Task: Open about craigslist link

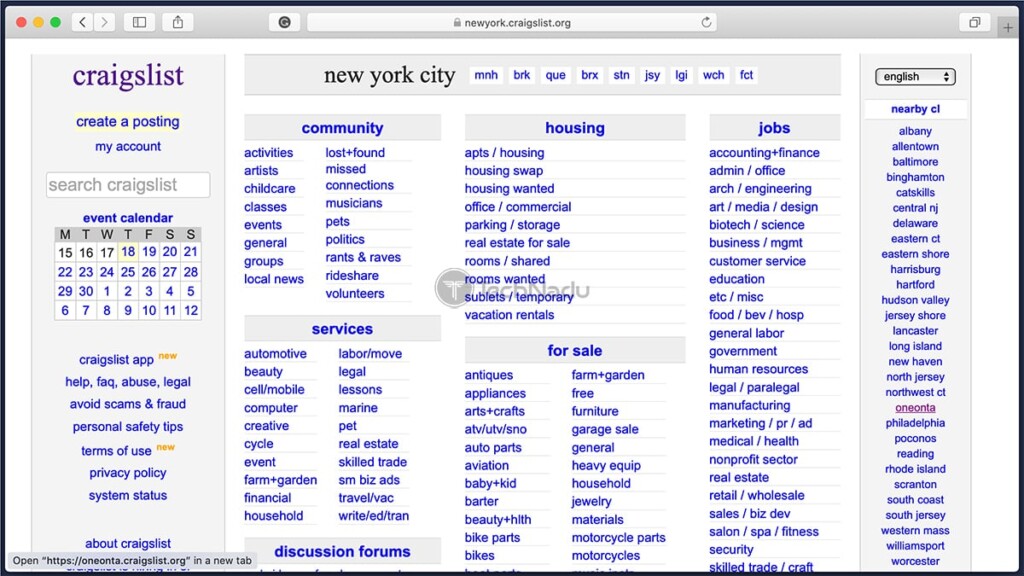Action: pos(128,543)
